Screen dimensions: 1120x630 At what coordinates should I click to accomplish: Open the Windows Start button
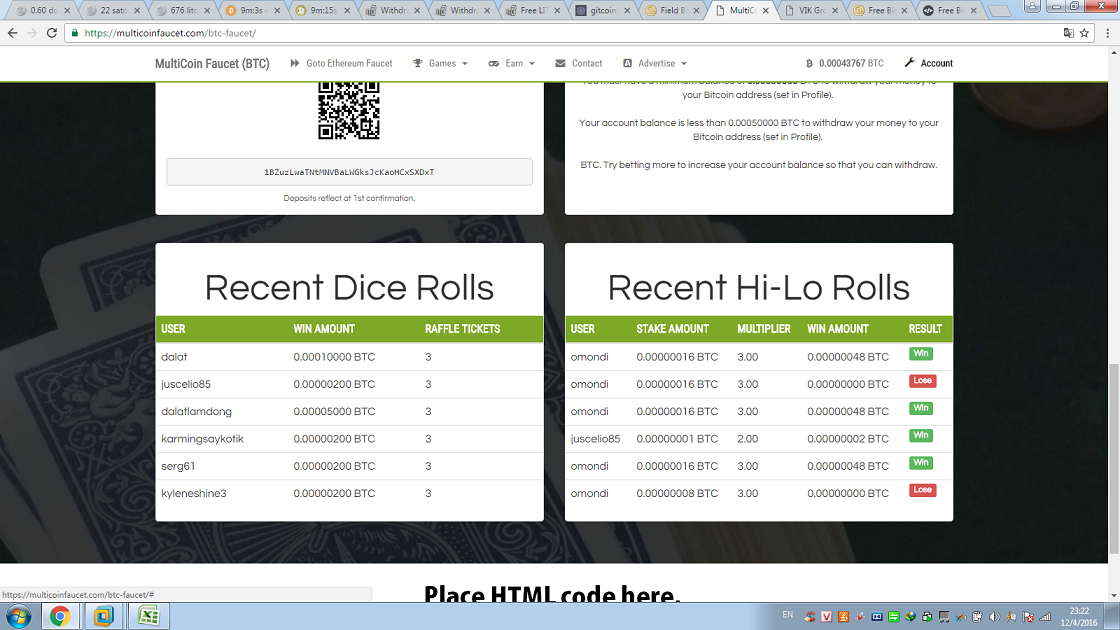click(19, 616)
